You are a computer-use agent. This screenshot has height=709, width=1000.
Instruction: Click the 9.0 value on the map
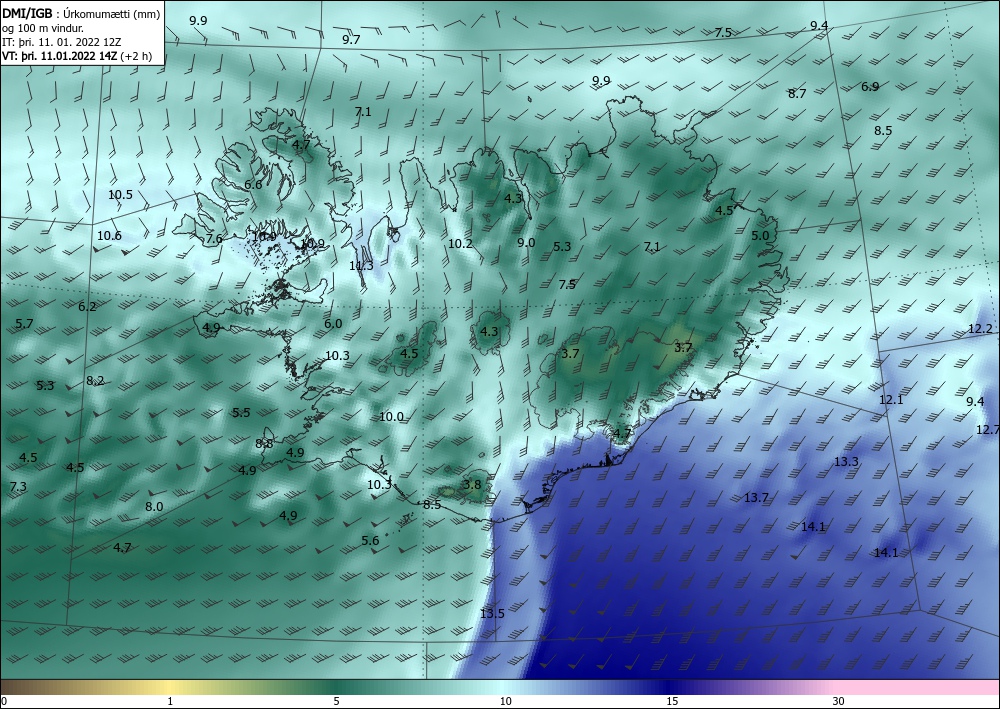pos(526,242)
